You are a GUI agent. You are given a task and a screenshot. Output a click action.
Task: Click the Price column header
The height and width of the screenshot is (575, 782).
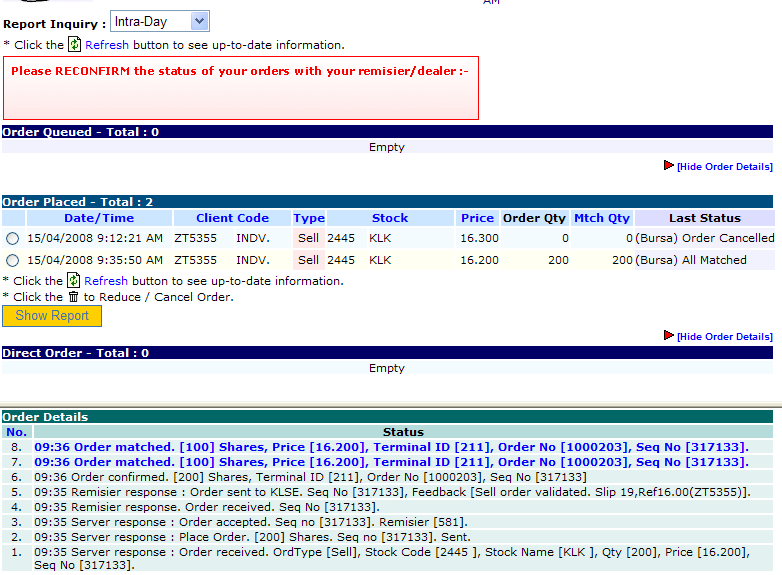pyautogui.click(x=477, y=218)
